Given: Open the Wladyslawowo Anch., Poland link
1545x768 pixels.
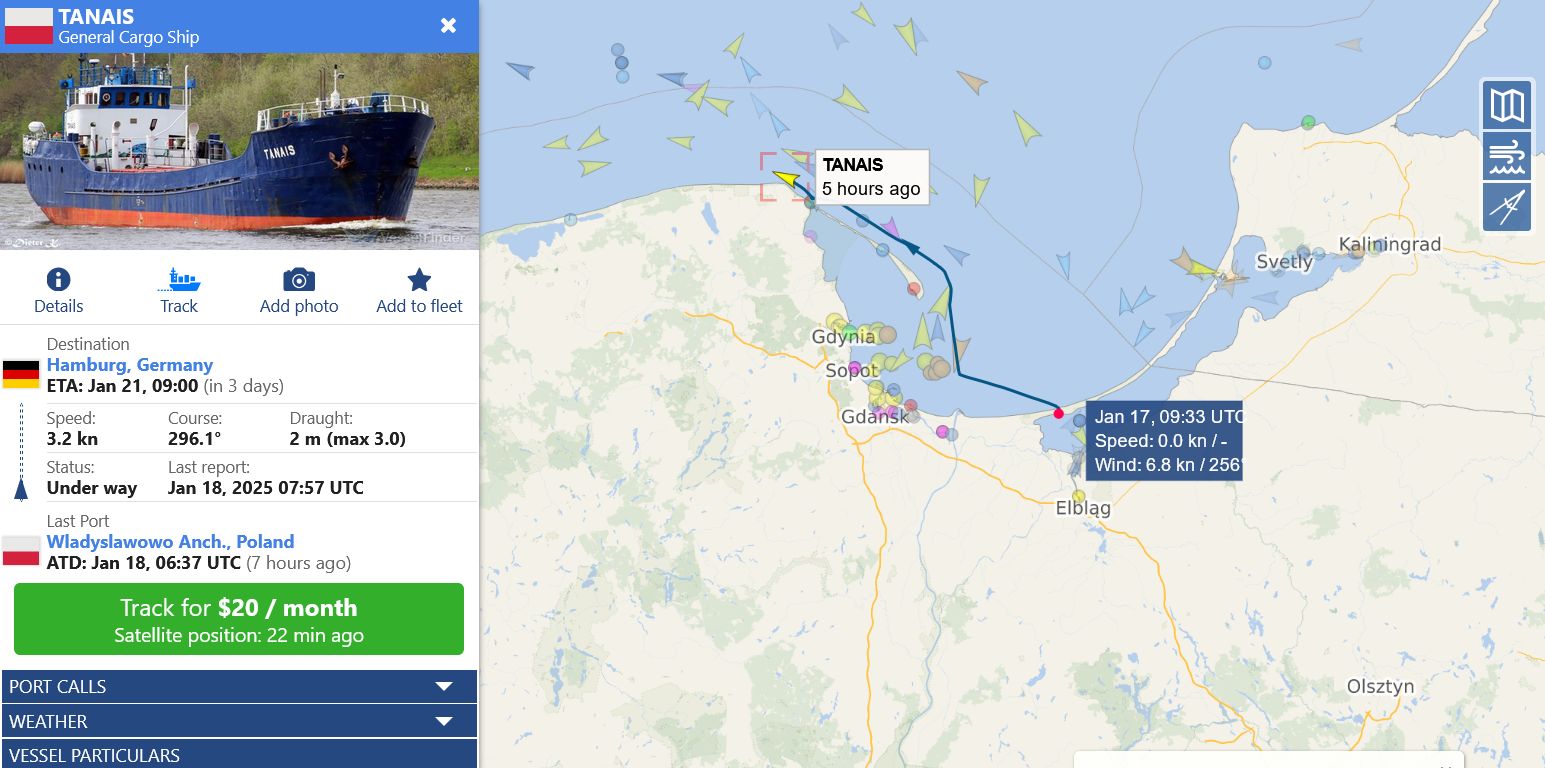Looking at the screenshot, I should click(171, 542).
